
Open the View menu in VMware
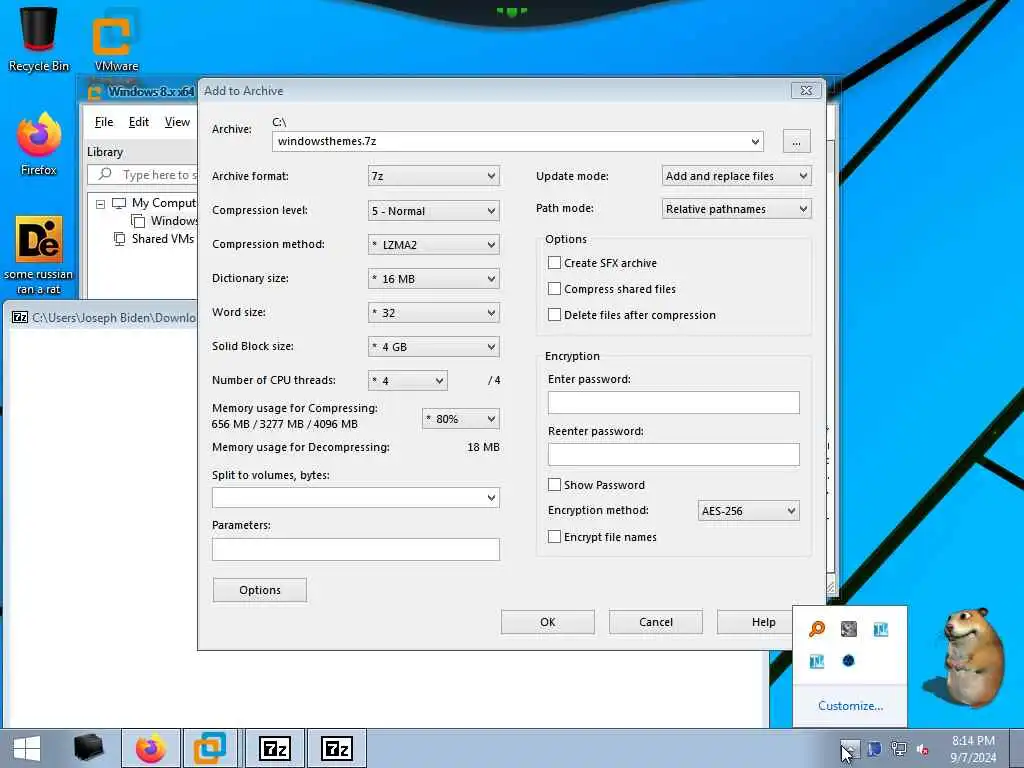point(177,122)
